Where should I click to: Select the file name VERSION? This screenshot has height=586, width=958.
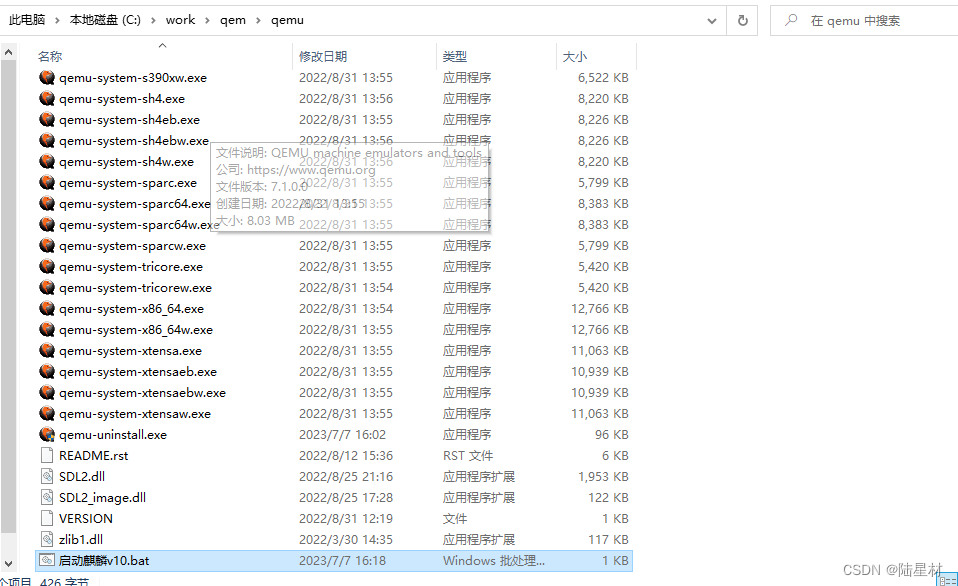pyautogui.click(x=86, y=518)
